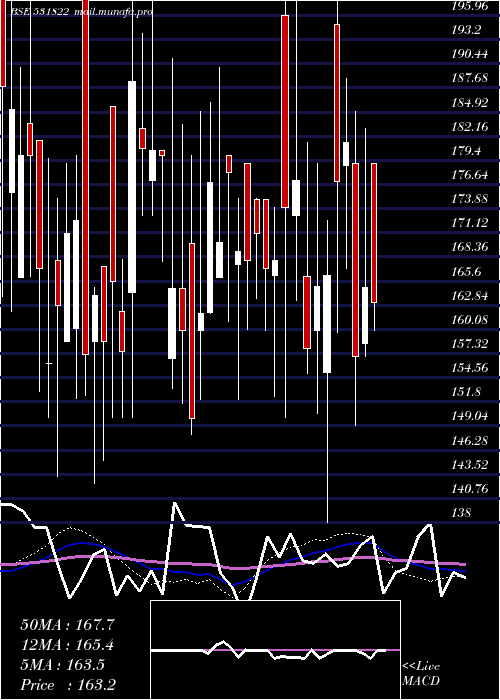Viewport: 500px width, 700px height.
Task: Select the 143.52 price axis label
Action: point(470,465)
